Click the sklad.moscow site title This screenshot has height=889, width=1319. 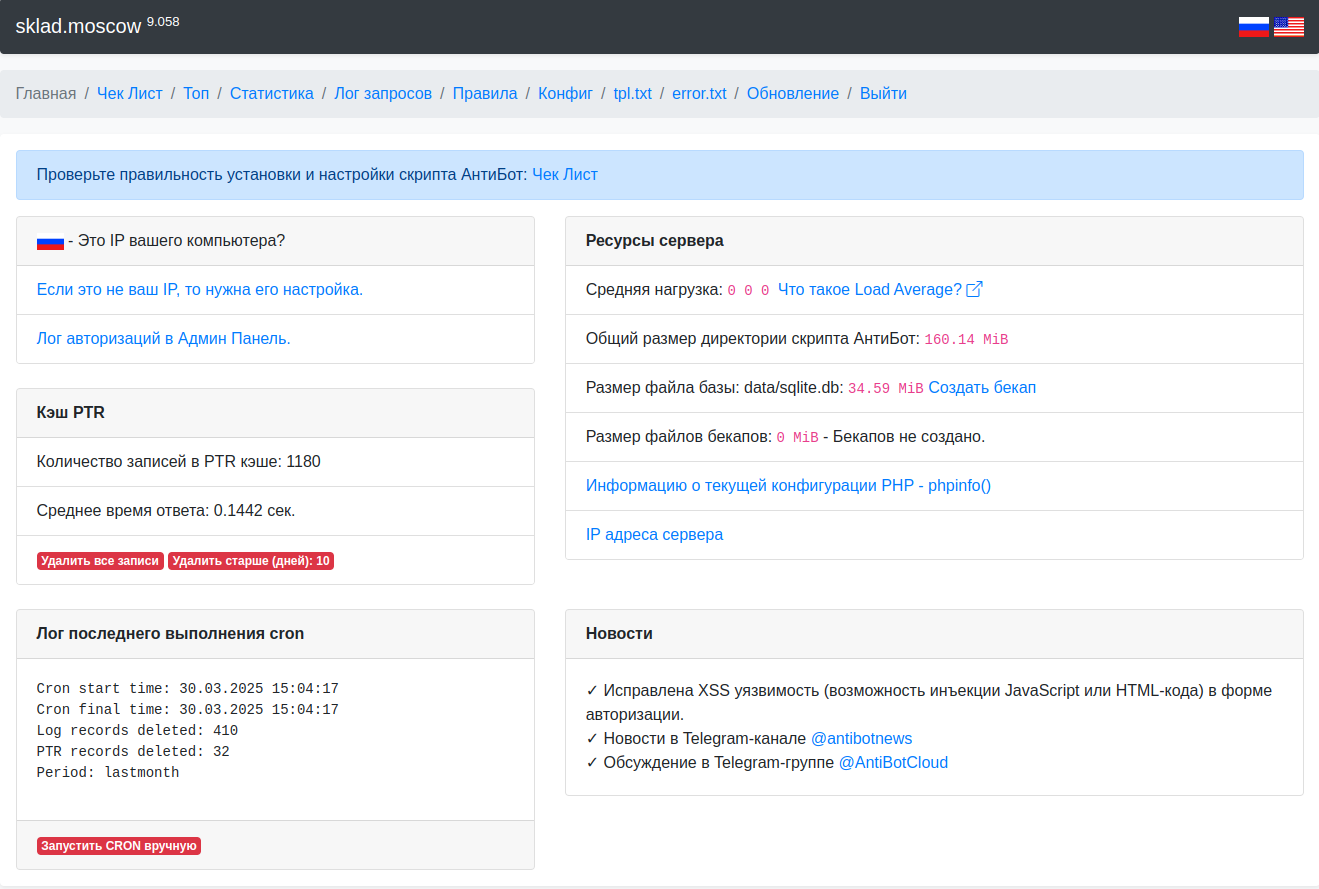78,27
